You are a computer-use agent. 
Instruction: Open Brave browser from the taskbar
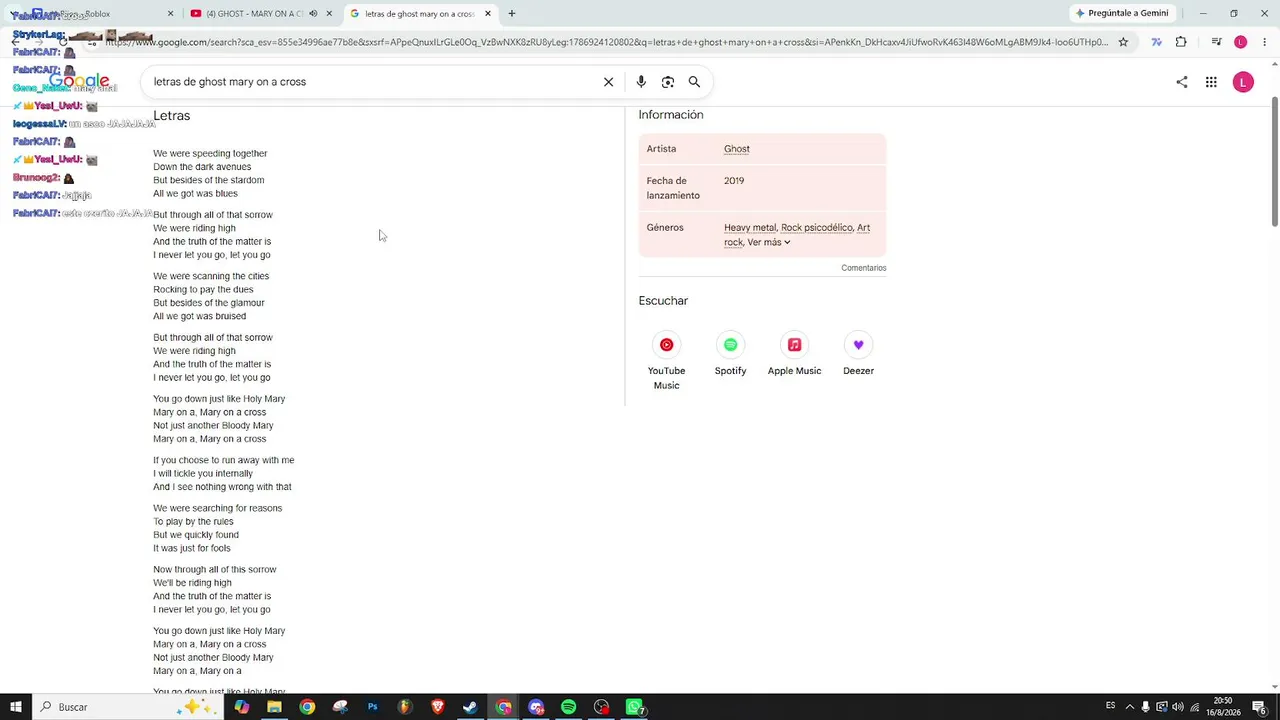[437, 707]
